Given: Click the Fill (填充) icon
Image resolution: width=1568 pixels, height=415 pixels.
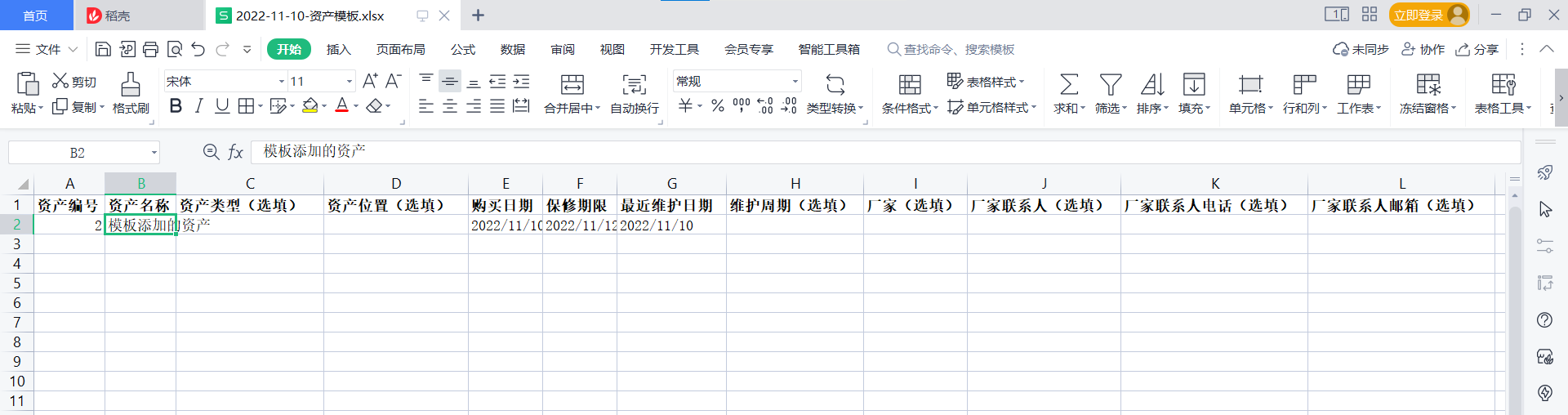Looking at the screenshot, I should (1194, 84).
